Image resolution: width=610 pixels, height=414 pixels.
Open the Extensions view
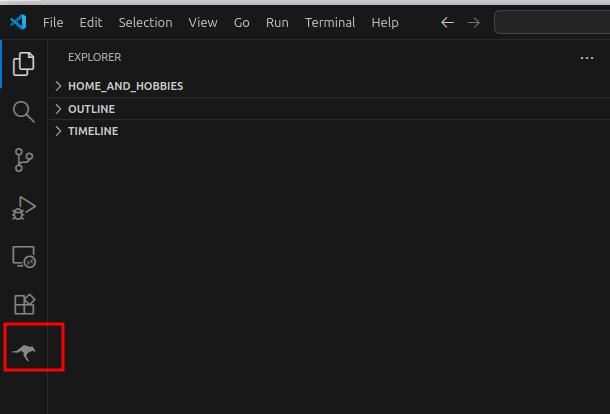coord(23,304)
